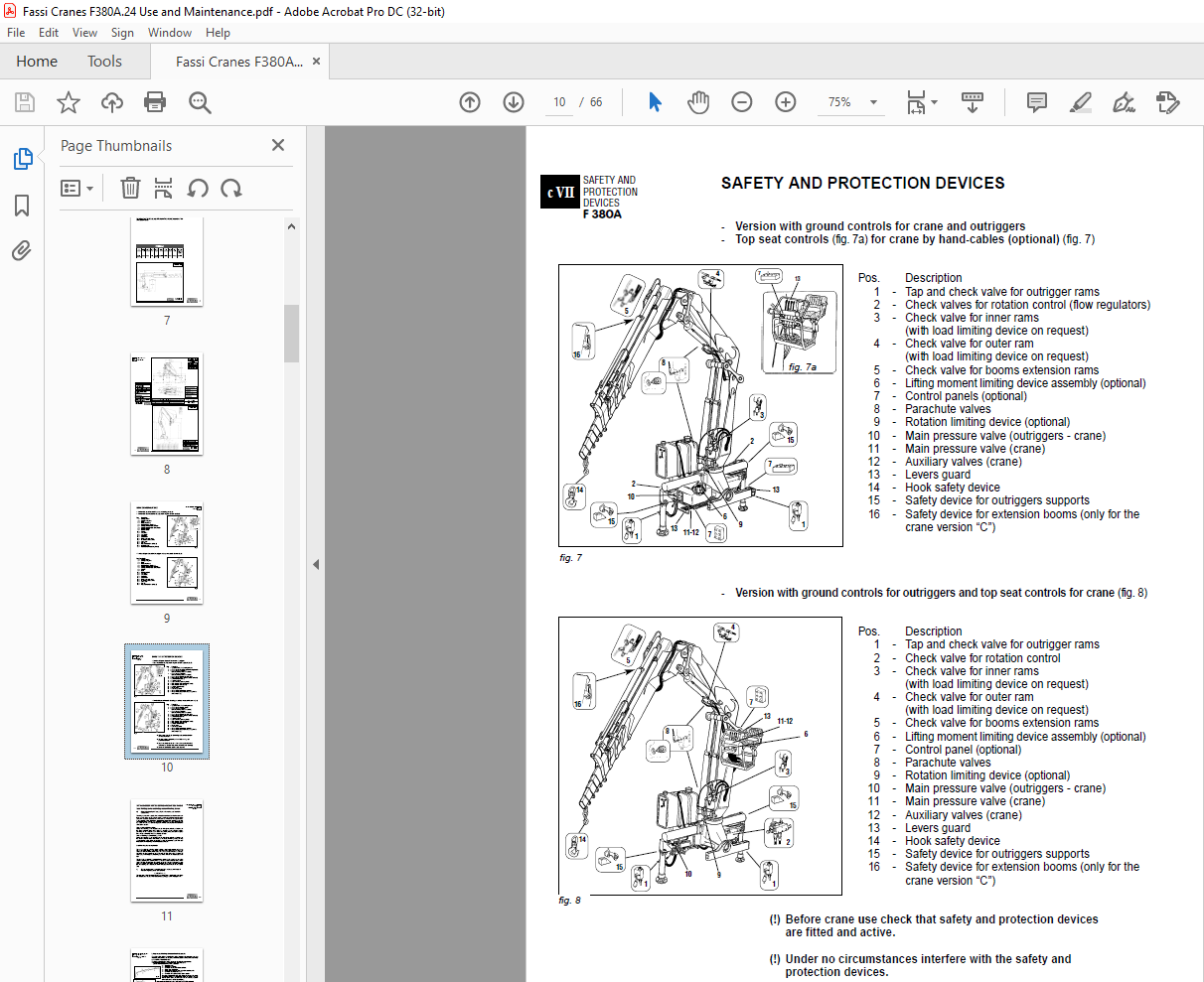
Task: Go to previous page with up arrow
Action: tap(470, 102)
